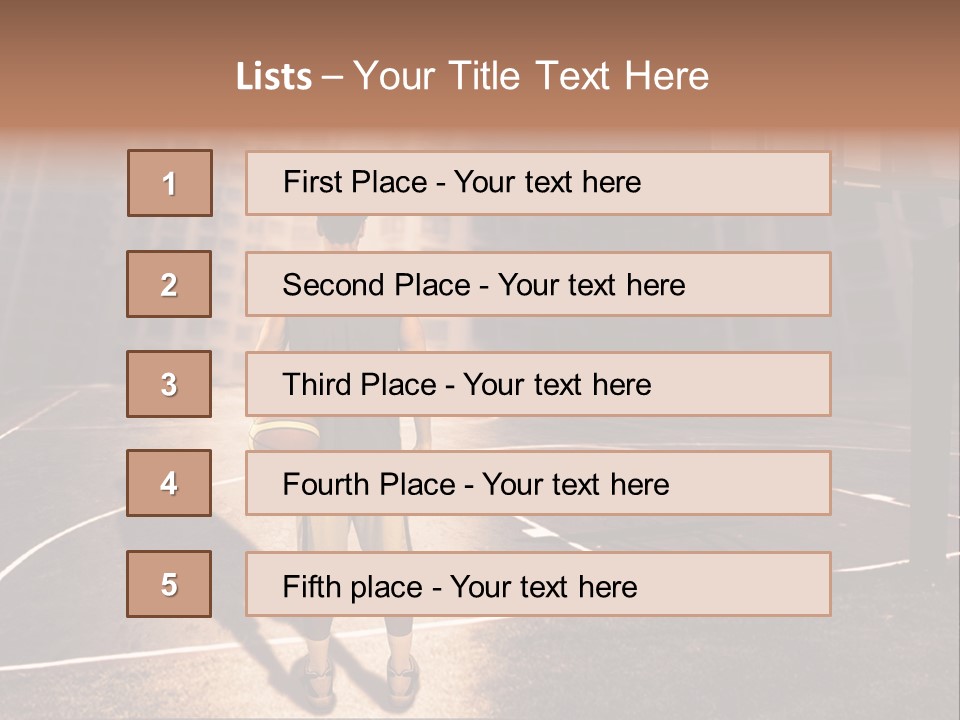The width and height of the screenshot is (960, 720).
Task: Click the player's sneakers in the background
Action: point(361,680)
